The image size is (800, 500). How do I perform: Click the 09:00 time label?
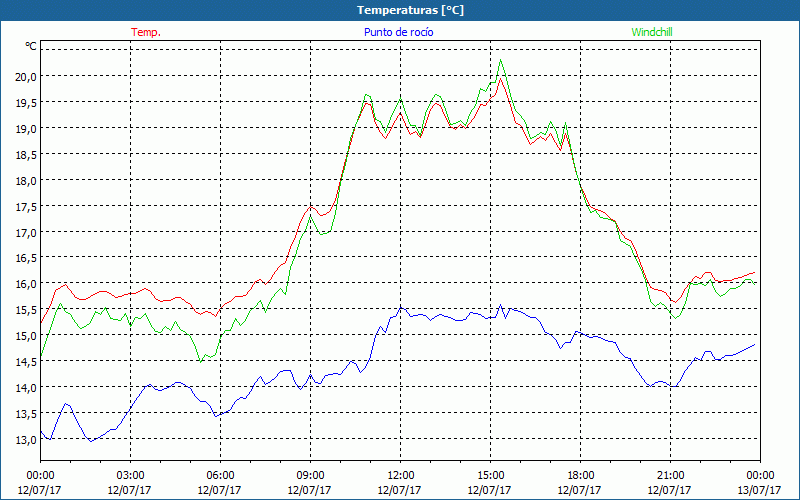pos(310,476)
